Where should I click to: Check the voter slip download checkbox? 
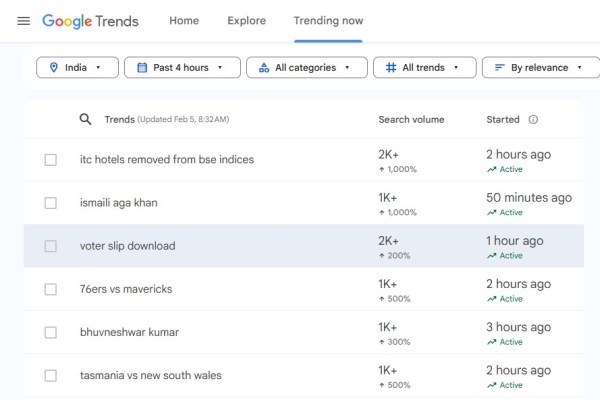click(51, 246)
